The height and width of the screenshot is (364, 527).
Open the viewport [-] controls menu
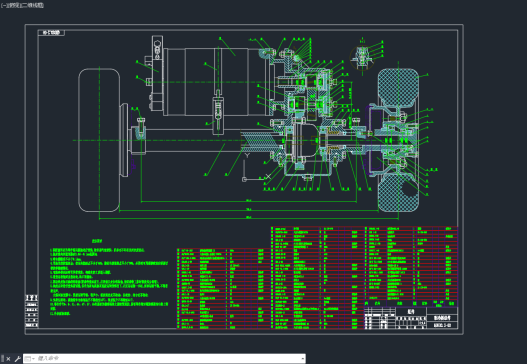[3, 5]
